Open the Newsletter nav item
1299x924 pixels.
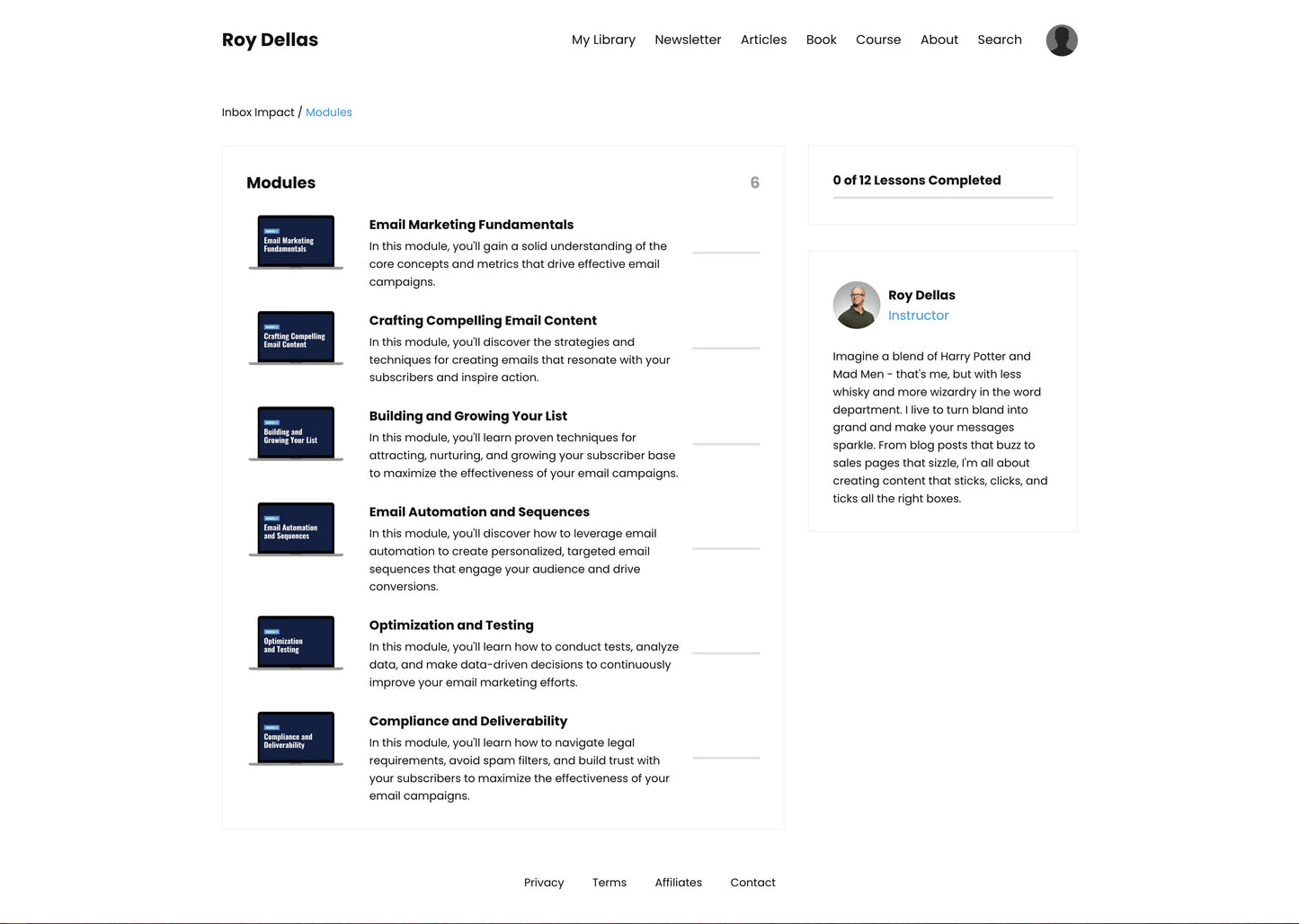tap(688, 40)
